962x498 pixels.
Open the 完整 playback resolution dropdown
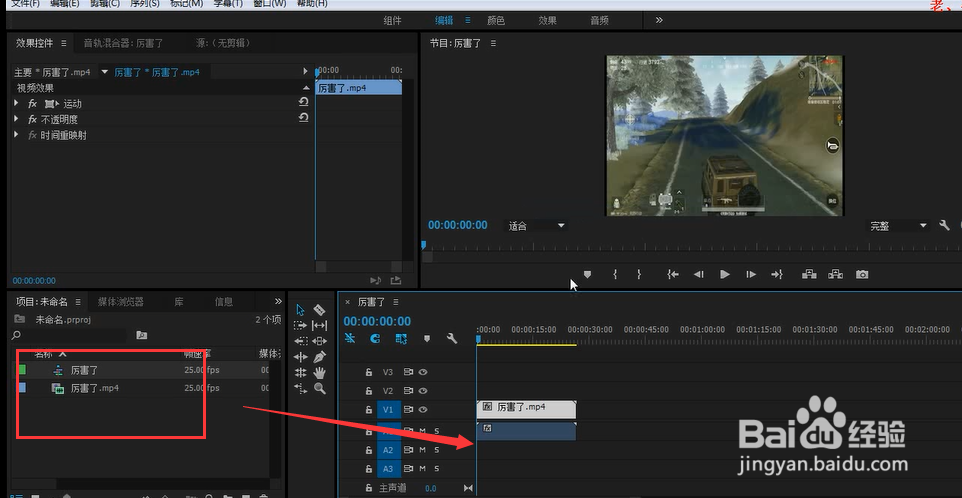click(x=898, y=226)
